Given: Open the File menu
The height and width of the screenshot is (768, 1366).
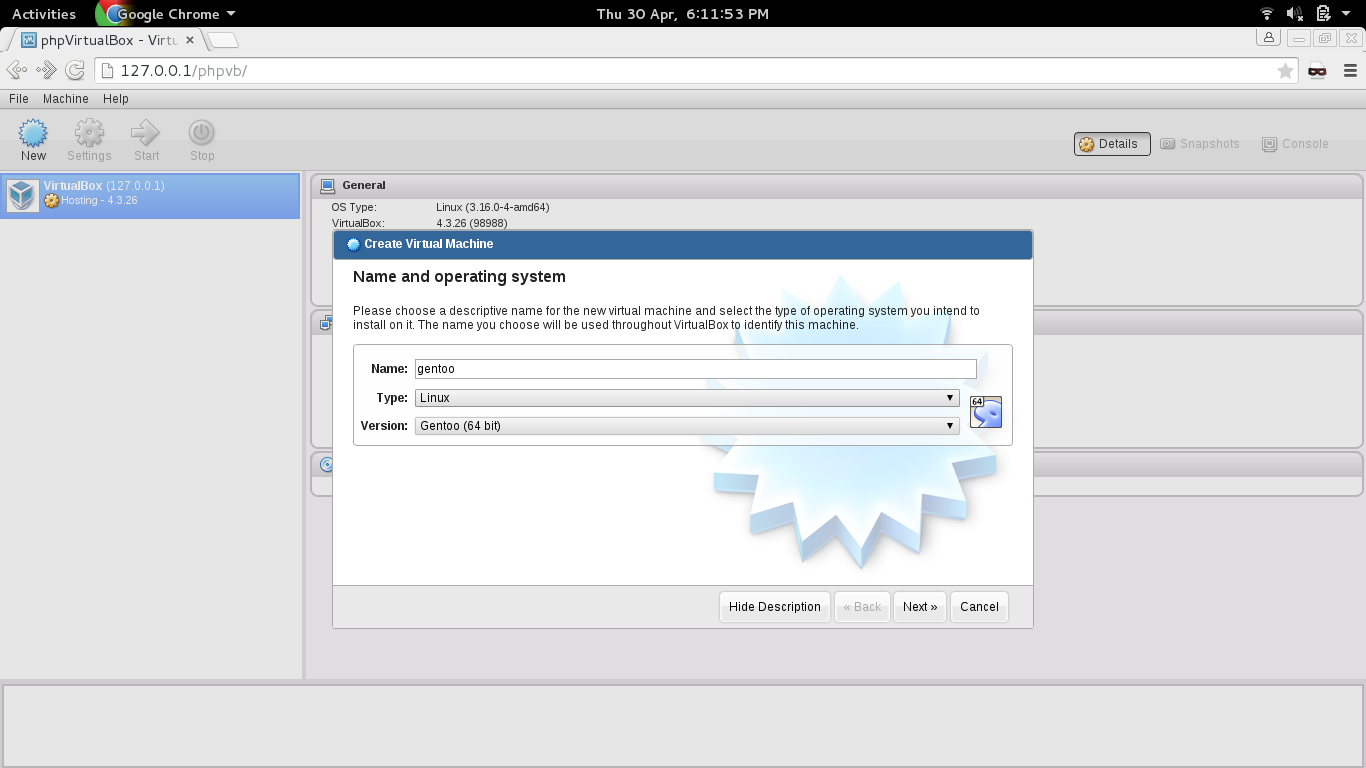Looking at the screenshot, I should coord(19,99).
